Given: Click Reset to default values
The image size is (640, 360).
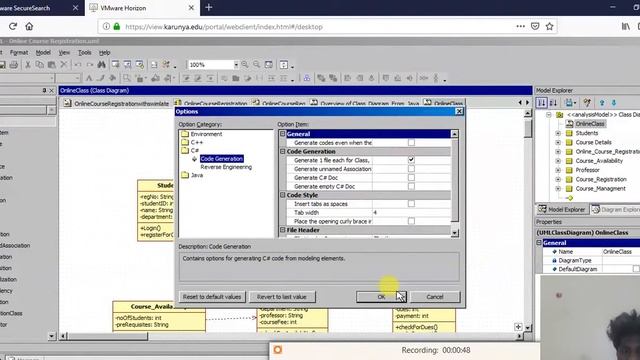Looking at the screenshot, I should coord(212,297).
